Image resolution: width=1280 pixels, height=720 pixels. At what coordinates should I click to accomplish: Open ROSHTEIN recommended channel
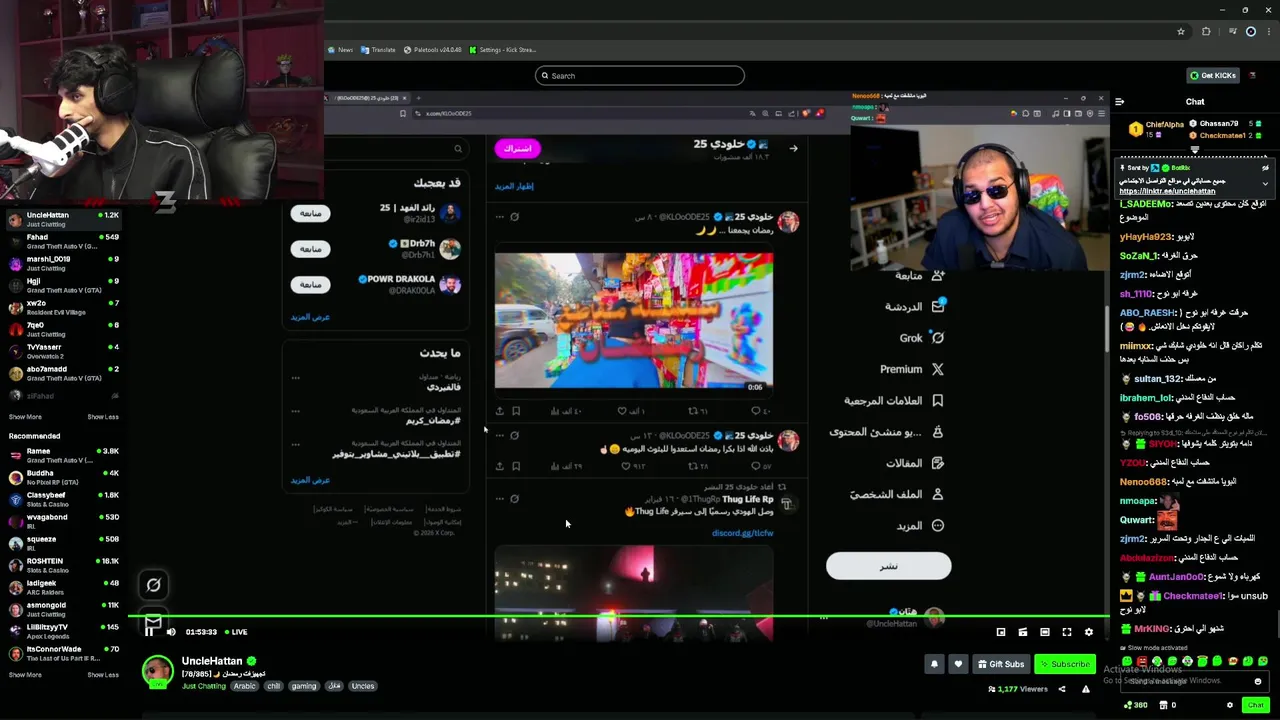point(64,565)
